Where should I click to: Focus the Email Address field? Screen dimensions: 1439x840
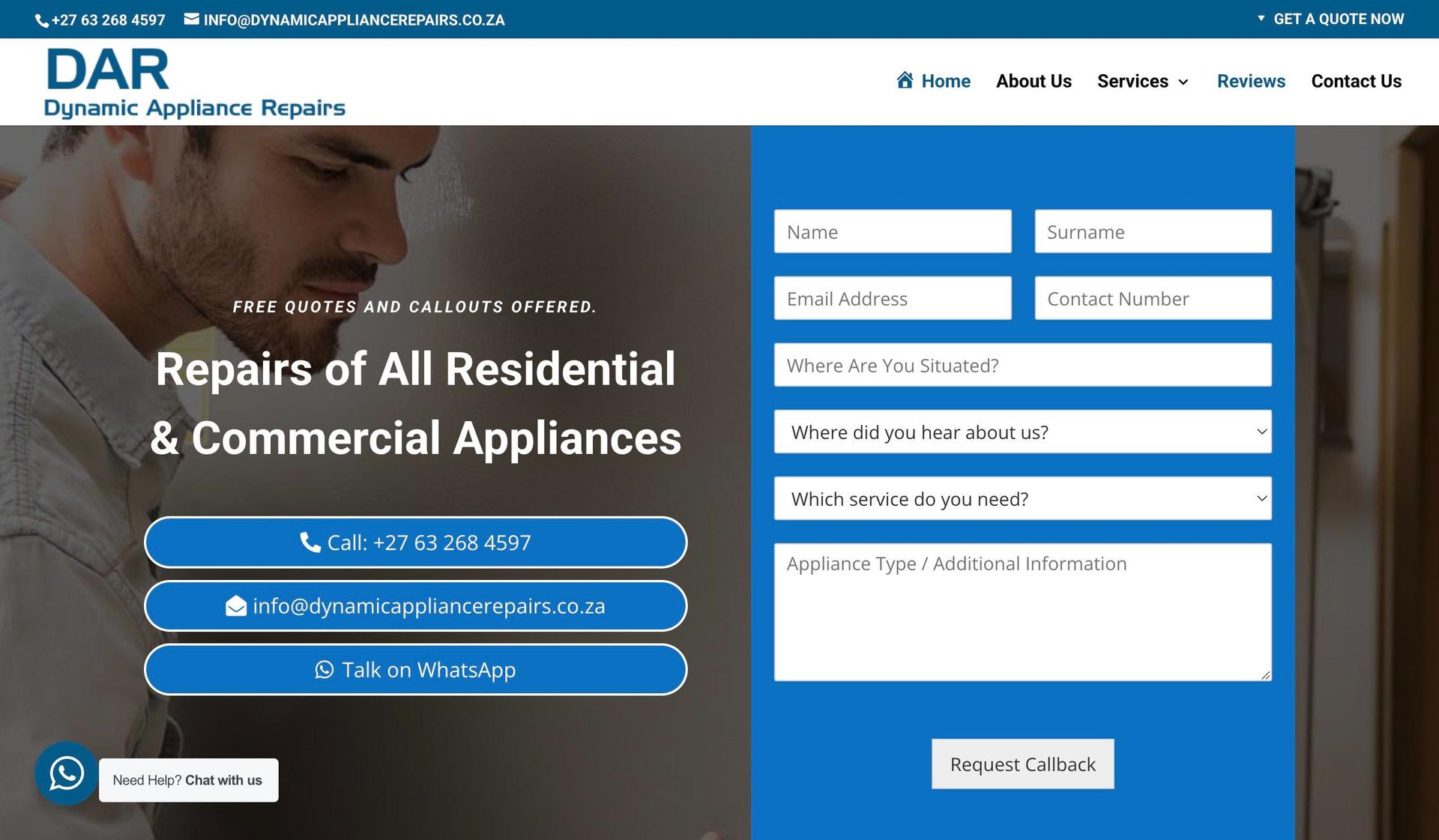pyautogui.click(x=893, y=298)
